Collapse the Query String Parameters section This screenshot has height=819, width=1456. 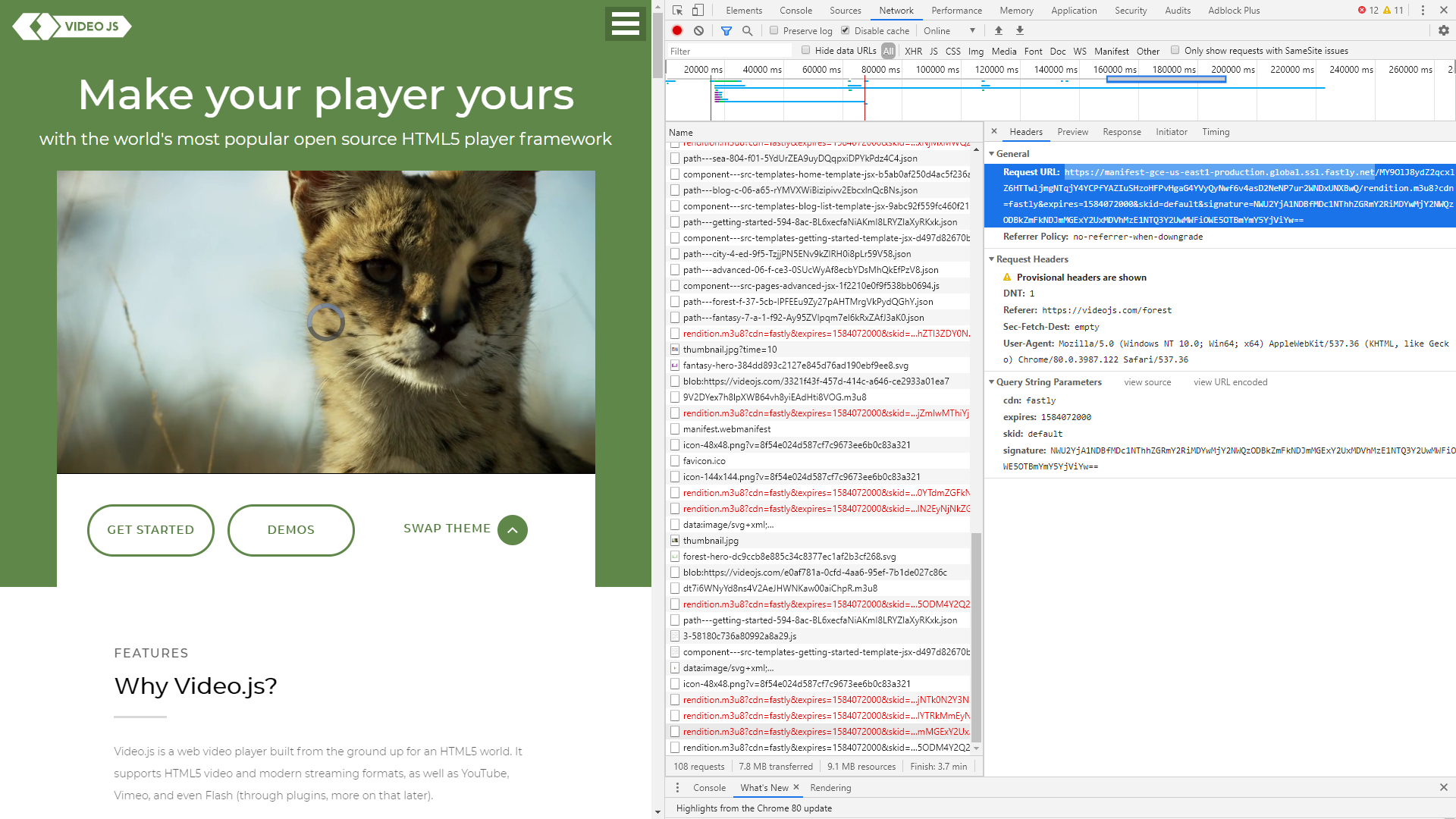tap(1048, 382)
